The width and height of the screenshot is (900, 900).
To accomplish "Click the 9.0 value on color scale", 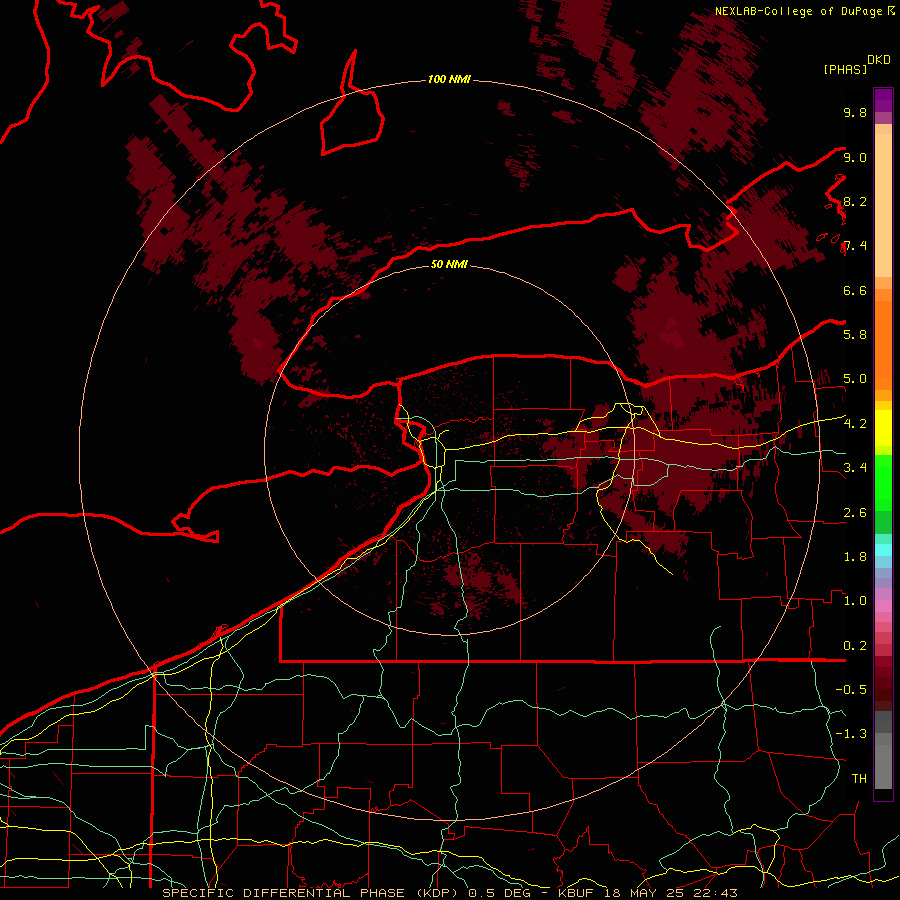I will [855, 157].
